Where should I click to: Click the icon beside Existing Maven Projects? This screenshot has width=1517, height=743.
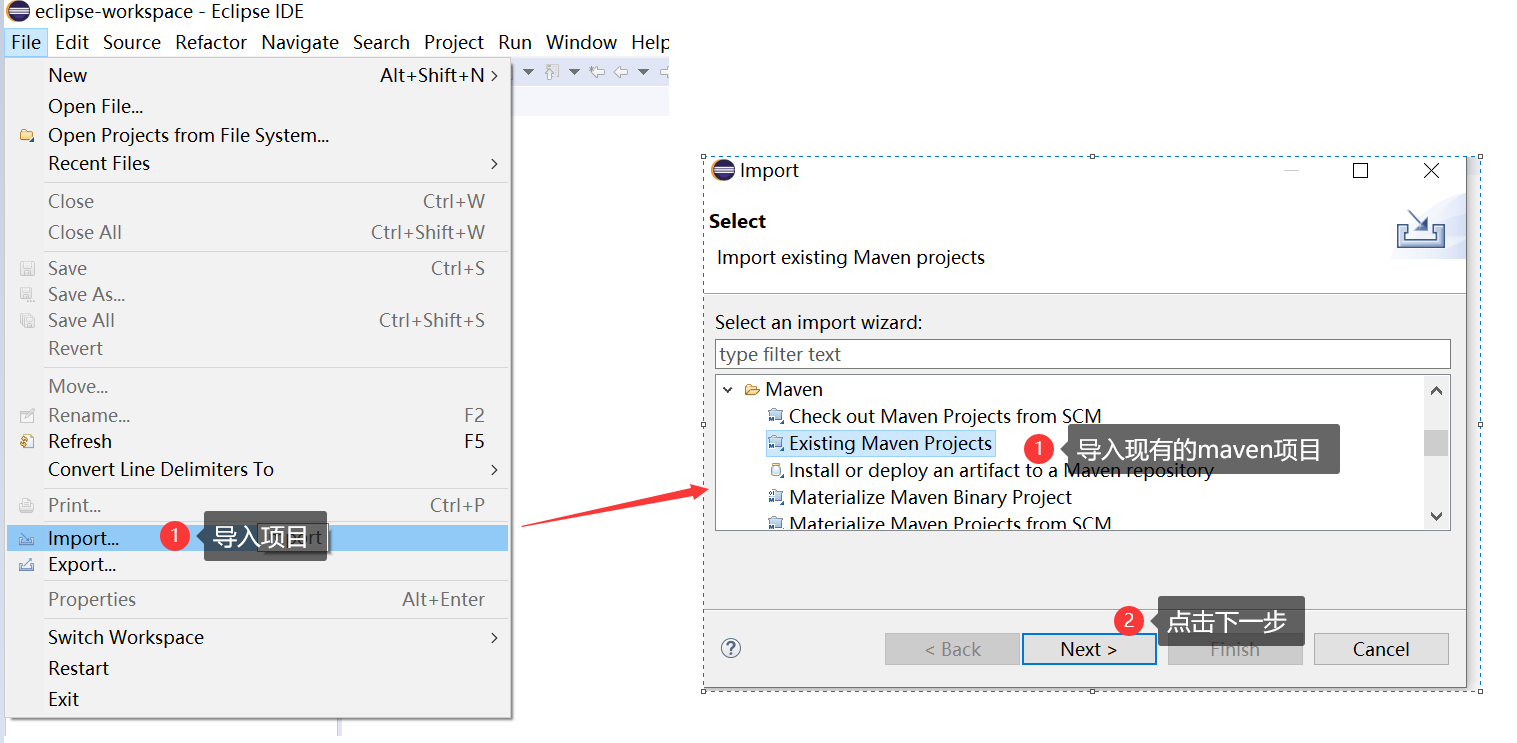[776, 443]
